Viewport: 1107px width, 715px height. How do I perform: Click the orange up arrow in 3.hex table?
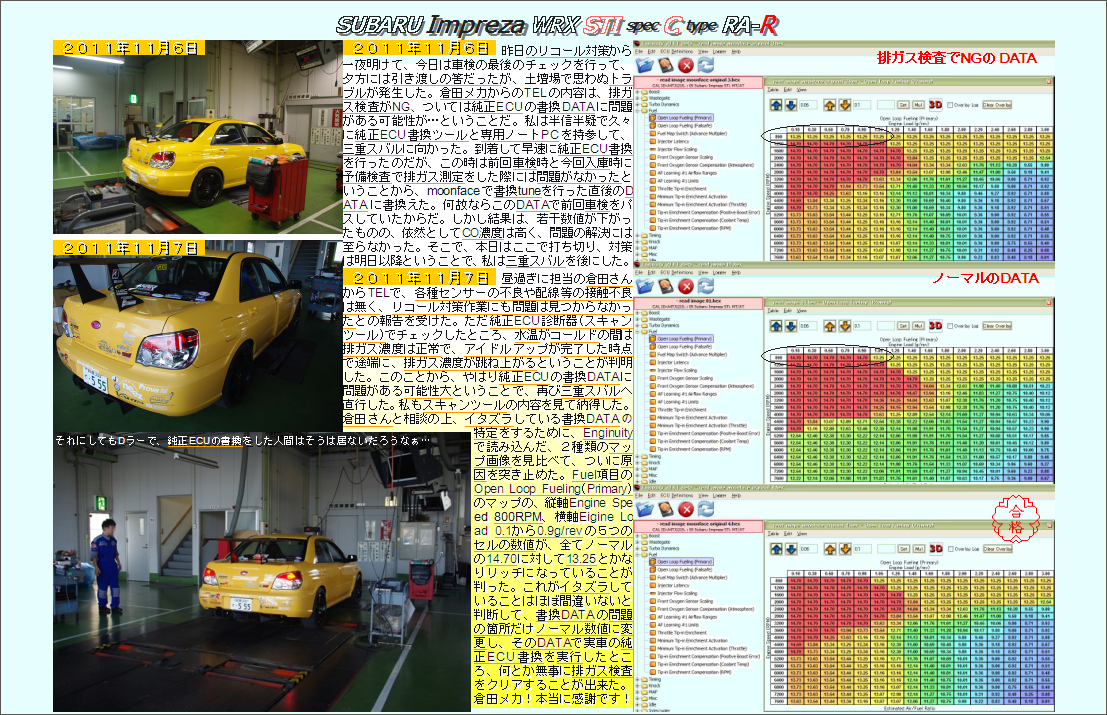(x=830, y=105)
